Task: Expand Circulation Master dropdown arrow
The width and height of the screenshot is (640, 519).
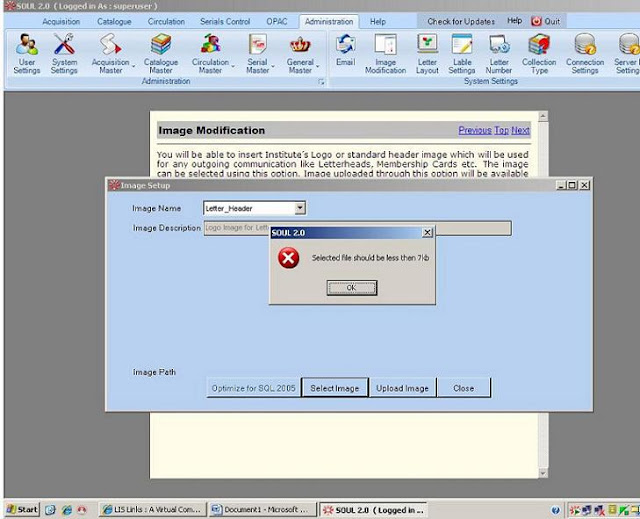Action: click(x=233, y=66)
